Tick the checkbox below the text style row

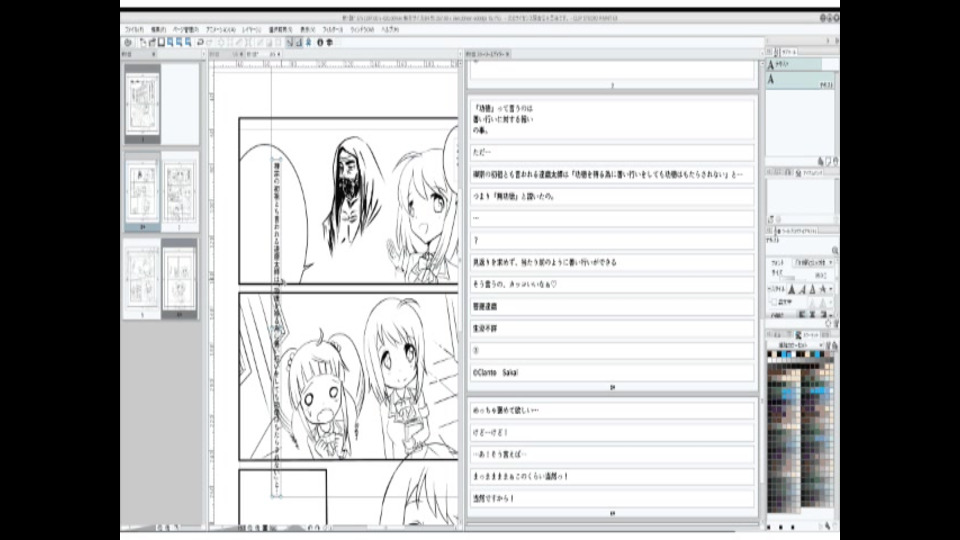click(774, 302)
